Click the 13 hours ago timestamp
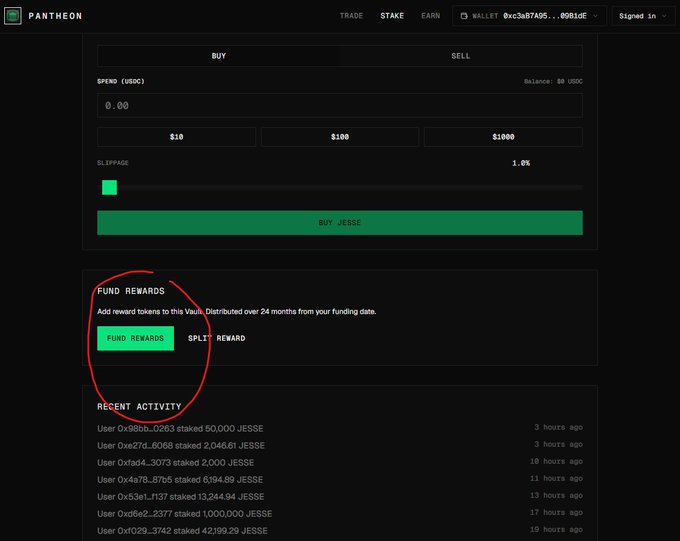The width and height of the screenshot is (680, 541). (x=556, y=495)
